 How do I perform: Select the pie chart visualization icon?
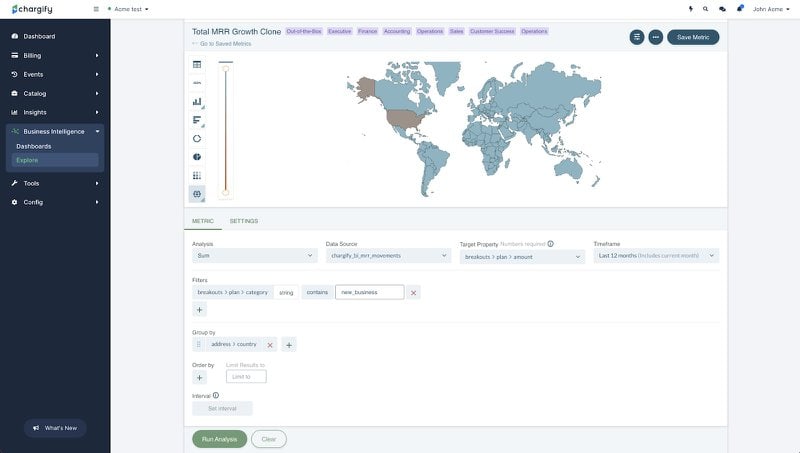[x=197, y=157]
